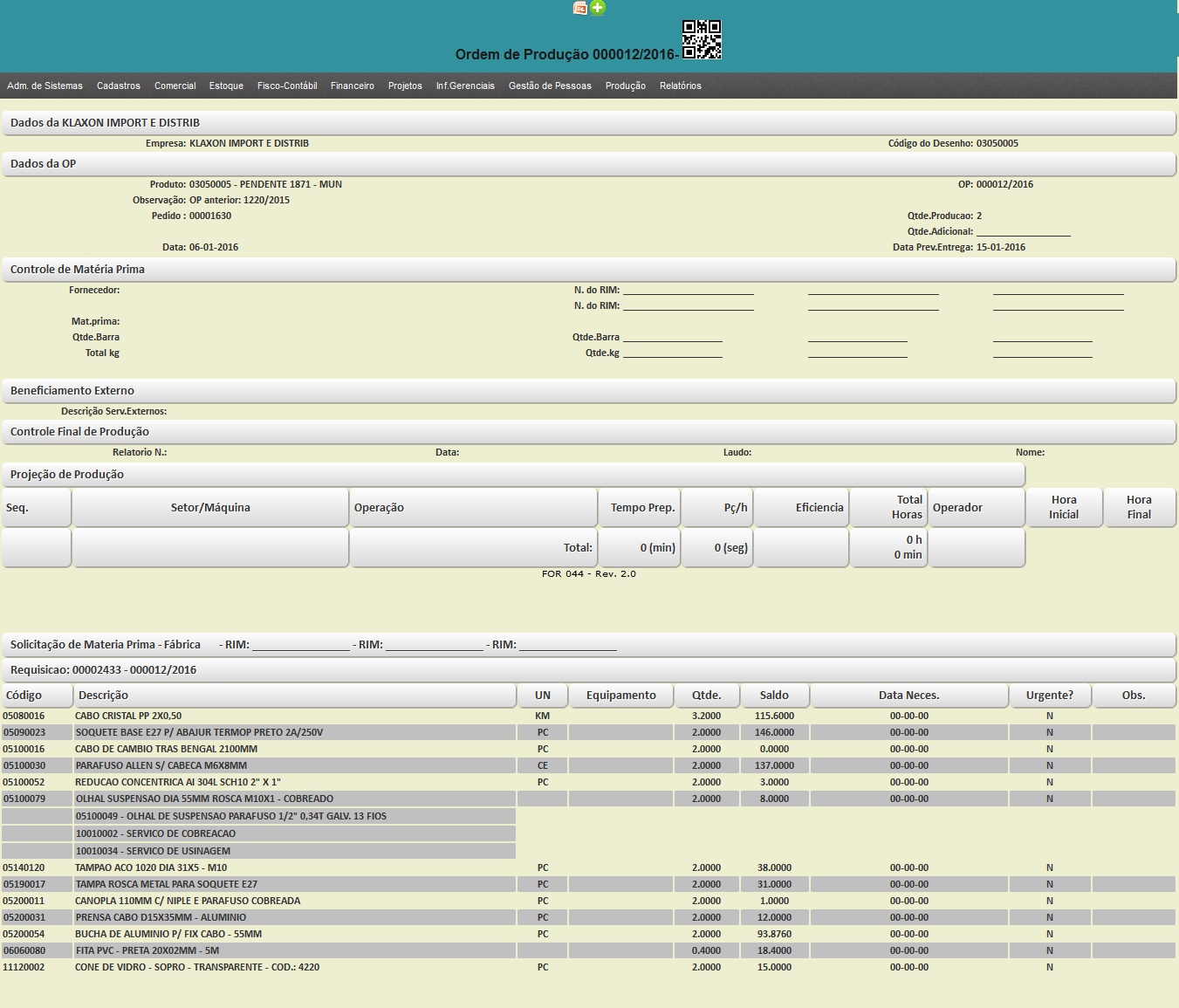Select the row CABO CRISTAL PP 2X0,50
The width and height of the screenshot is (1179, 1008).
589,716
